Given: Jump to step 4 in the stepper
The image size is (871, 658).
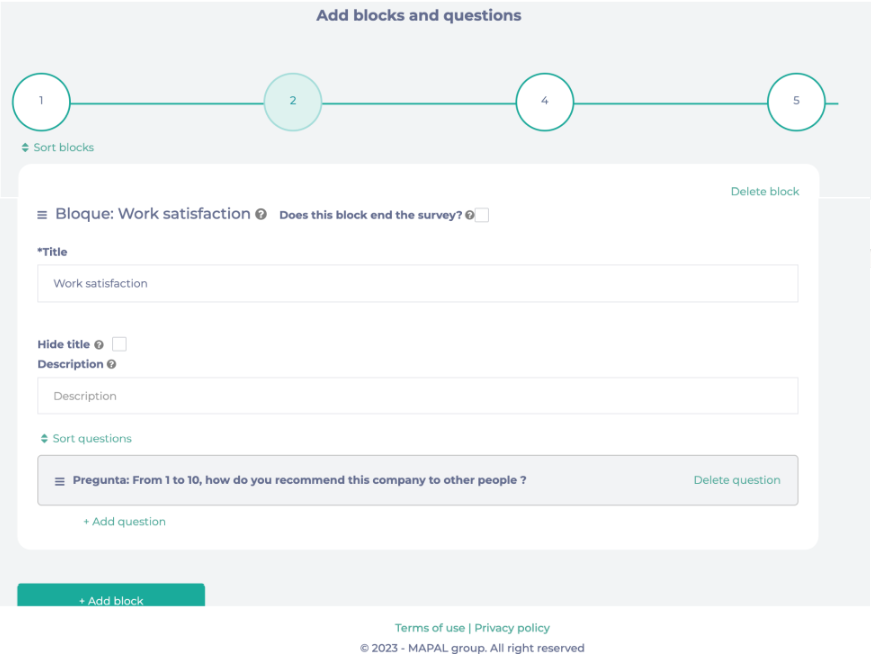Looking at the screenshot, I should (545, 101).
